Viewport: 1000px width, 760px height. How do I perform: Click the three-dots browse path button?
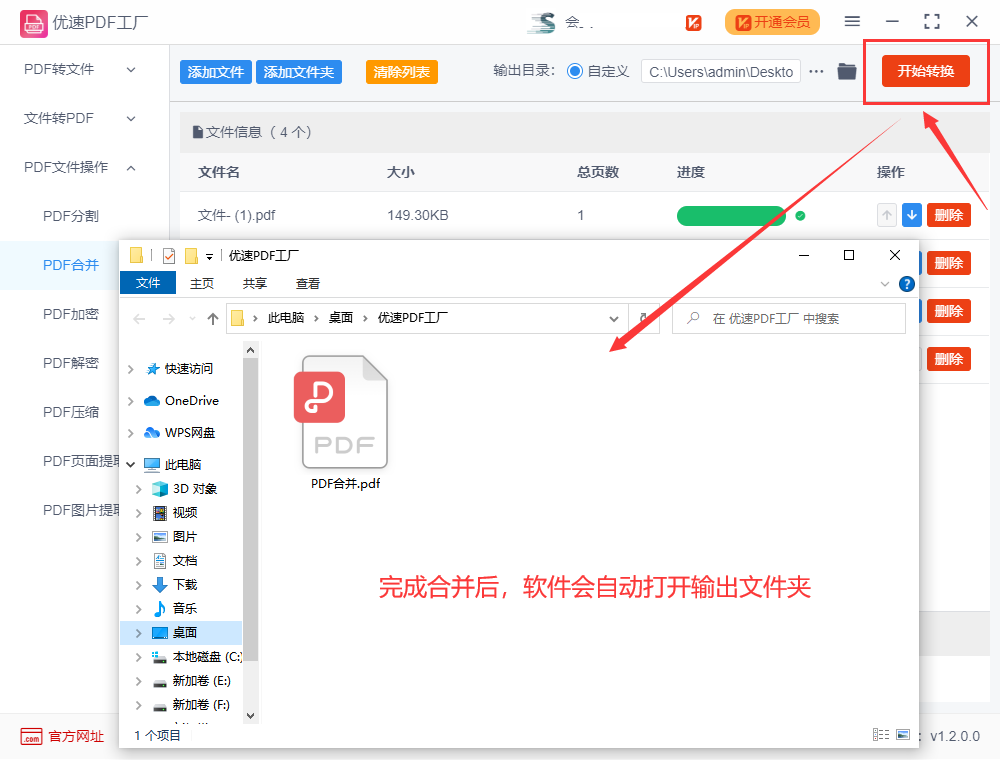click(x=816, y=71)
